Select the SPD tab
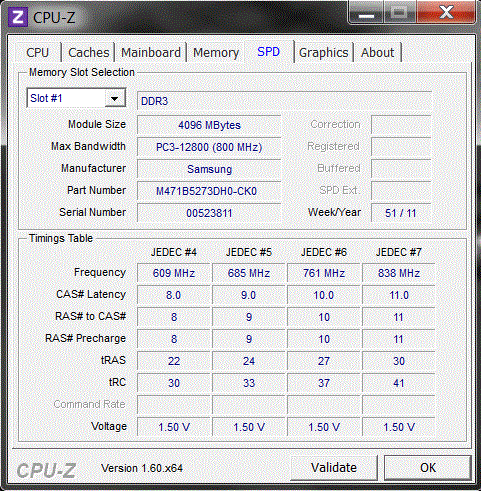Screen dimensions: 481x491 pos(269,52)
